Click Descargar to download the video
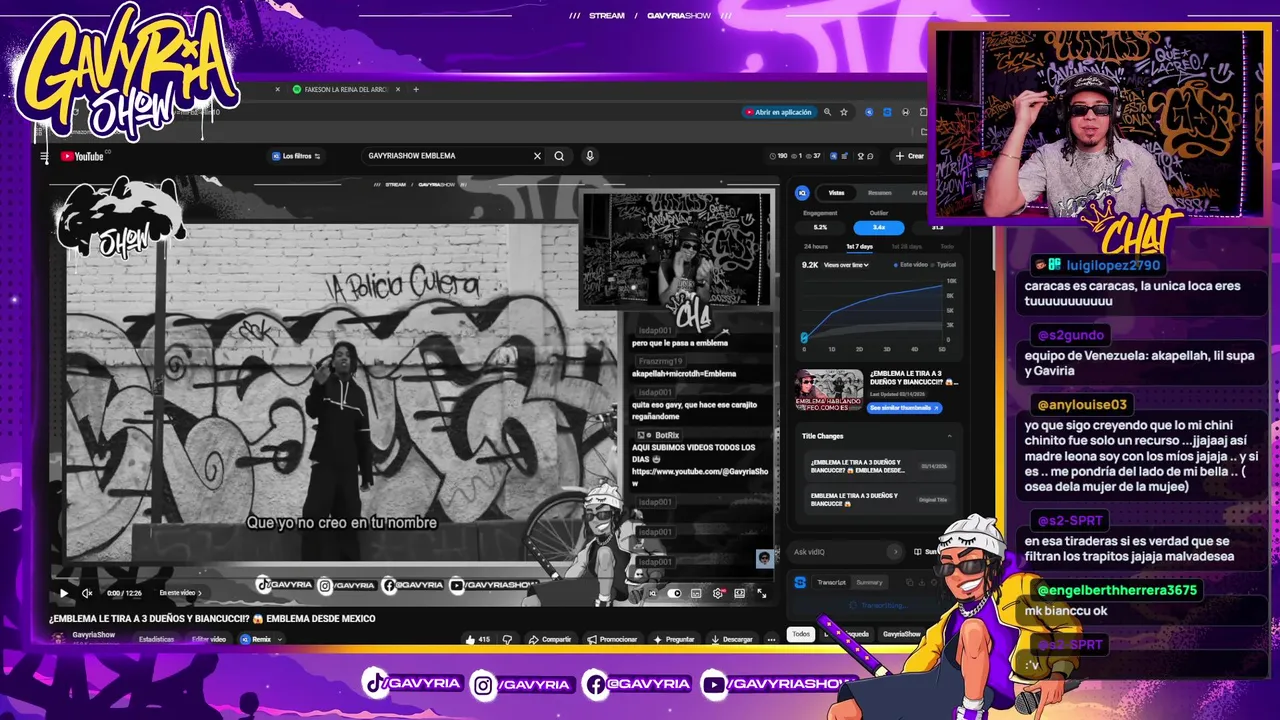The height and width of the screenshot is (720, 1280). 732,639
